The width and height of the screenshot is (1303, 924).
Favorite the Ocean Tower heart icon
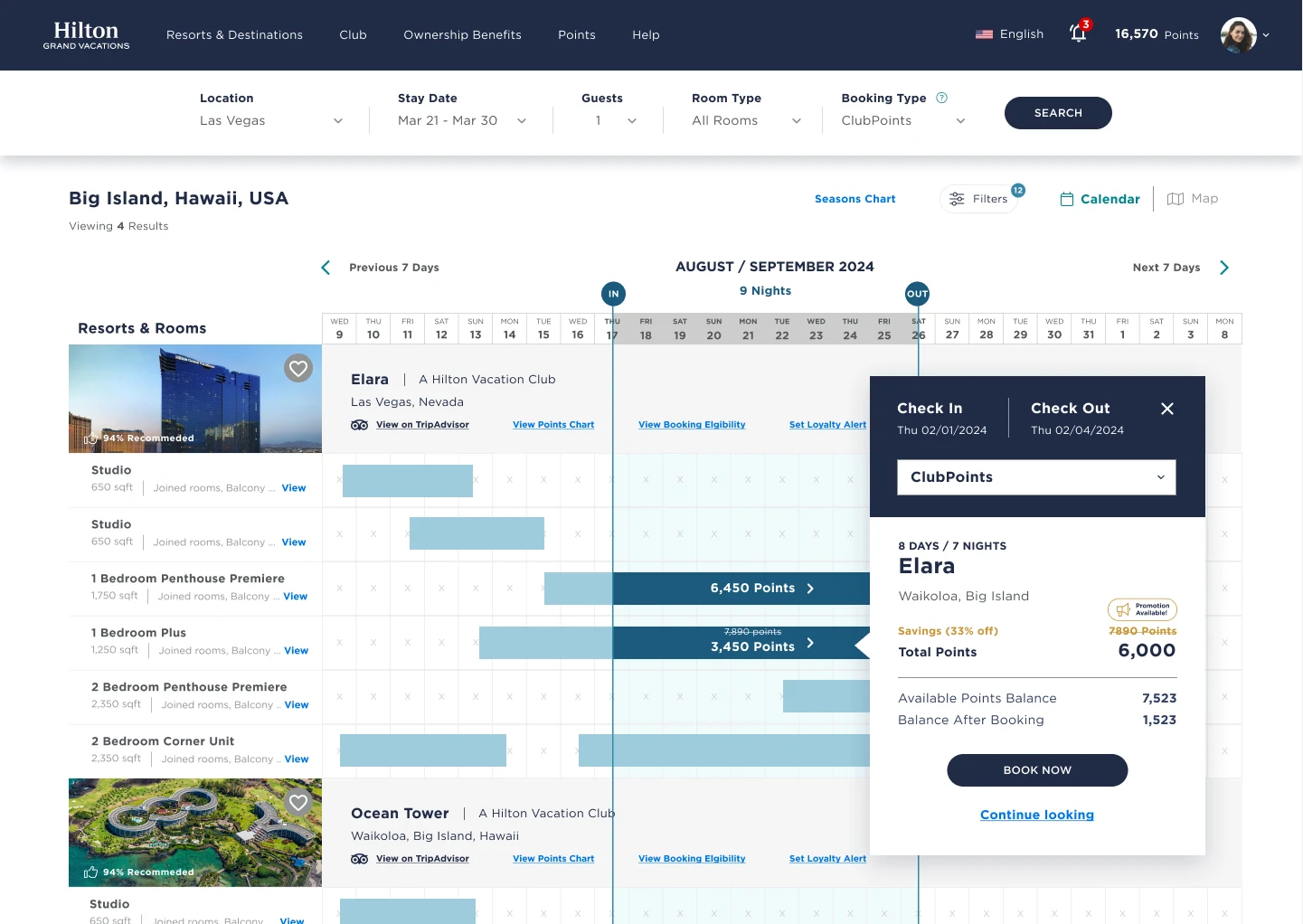(x=298, y=802)
